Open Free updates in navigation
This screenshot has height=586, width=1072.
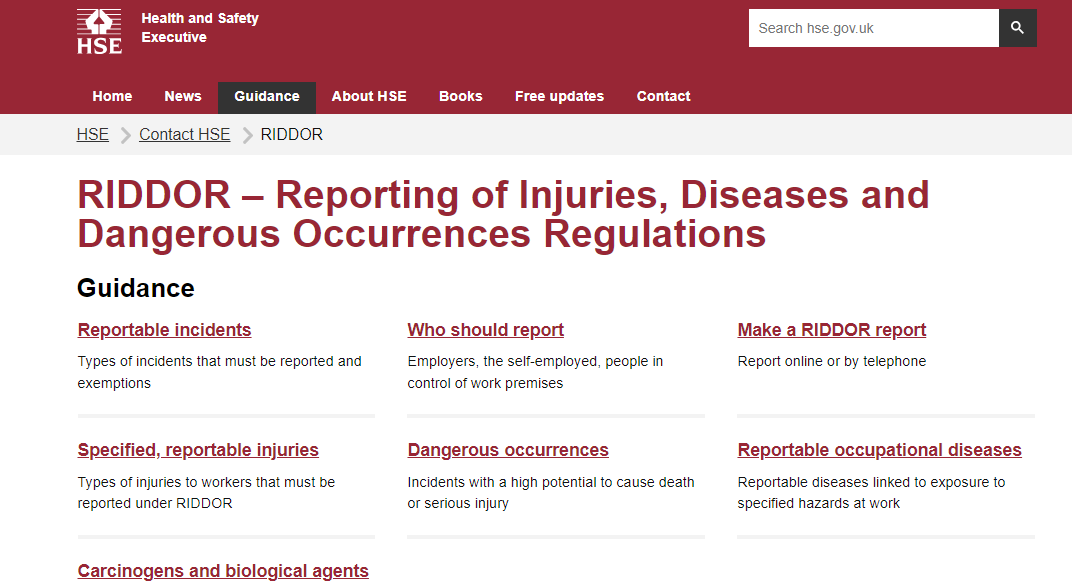coord(559,96)
